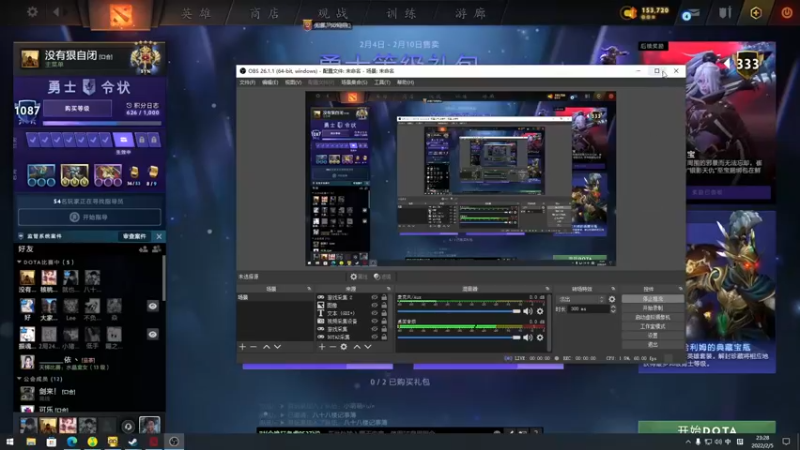The width and height of the screenshot is (800, 450).
Task: Pop out the audio mixer dock panel
Action: [x=547, y=289]
